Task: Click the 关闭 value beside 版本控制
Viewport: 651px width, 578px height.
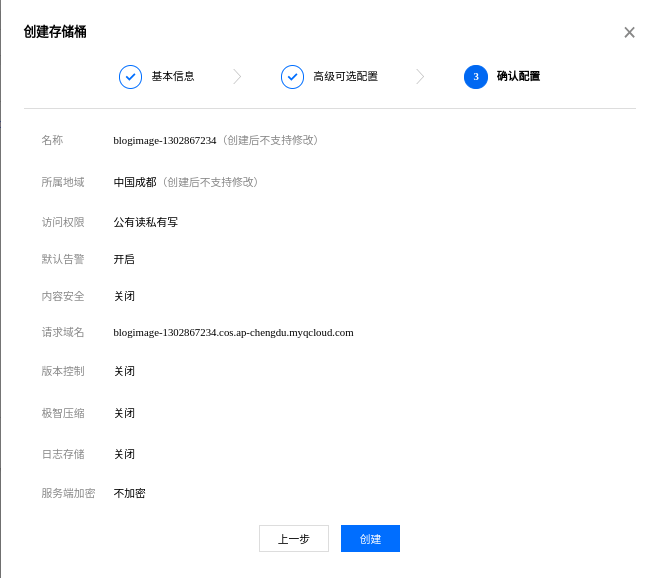Action: pos(124,372)
